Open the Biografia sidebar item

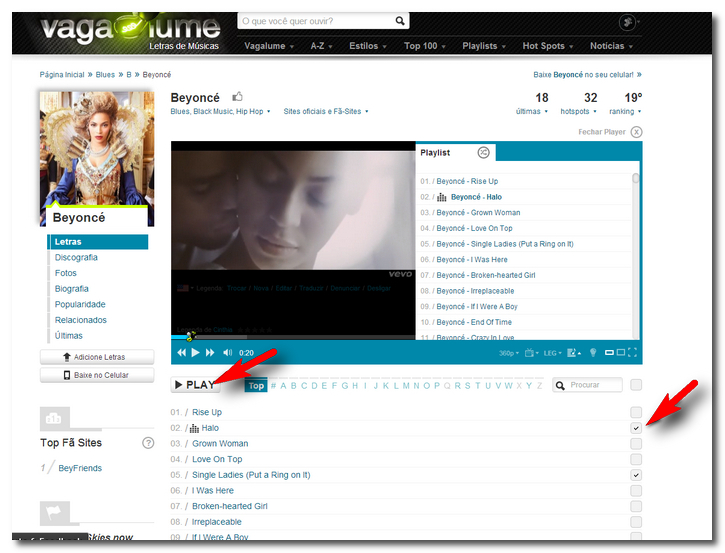click(72, 289)
